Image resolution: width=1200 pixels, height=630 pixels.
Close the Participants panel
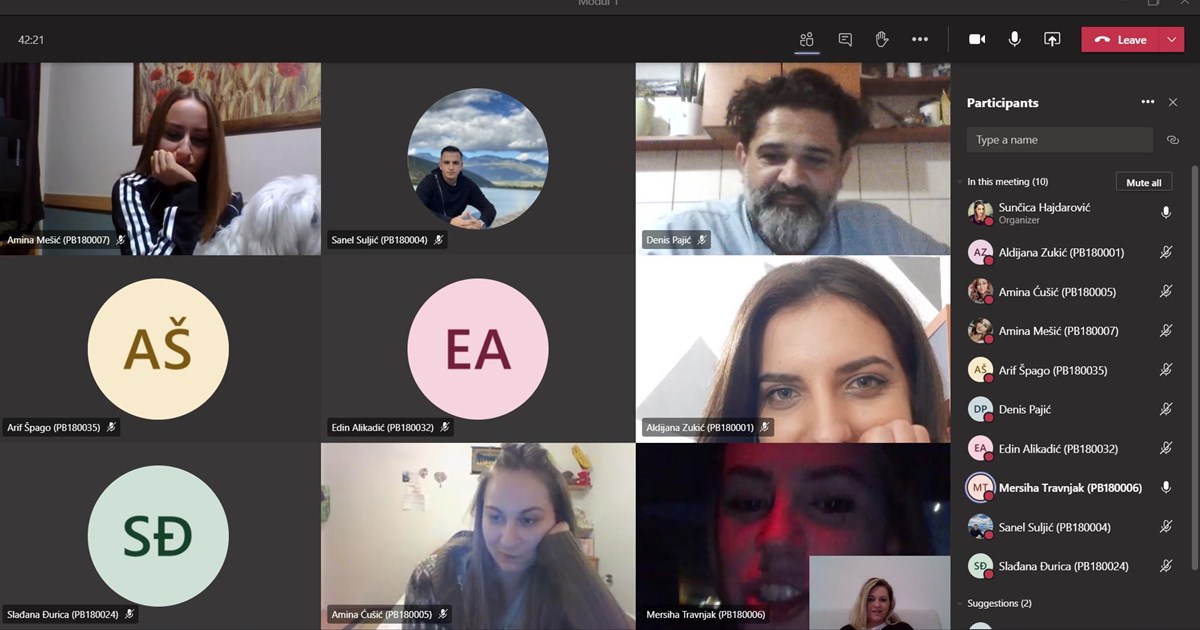click(x=1173, y=102)
